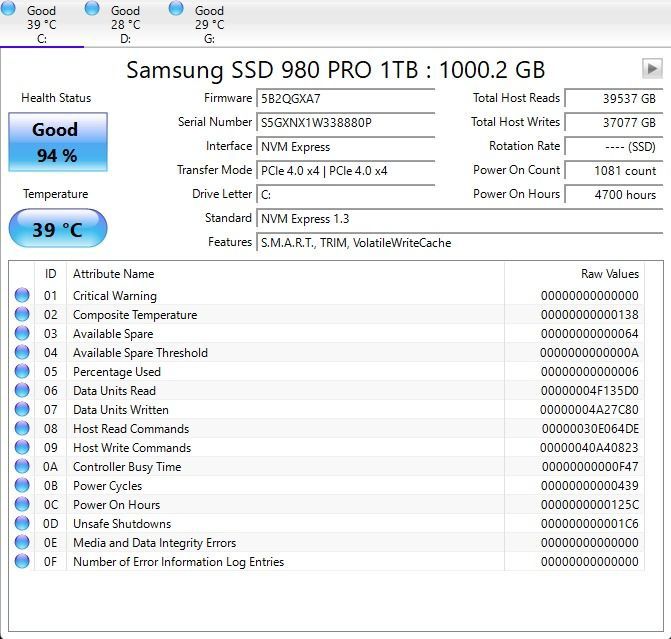671x639 pixels.
Task: Click the Transfer Mode PCIe 4.0 x4 field
Action: pyautogui.click(x=346, y=170)
